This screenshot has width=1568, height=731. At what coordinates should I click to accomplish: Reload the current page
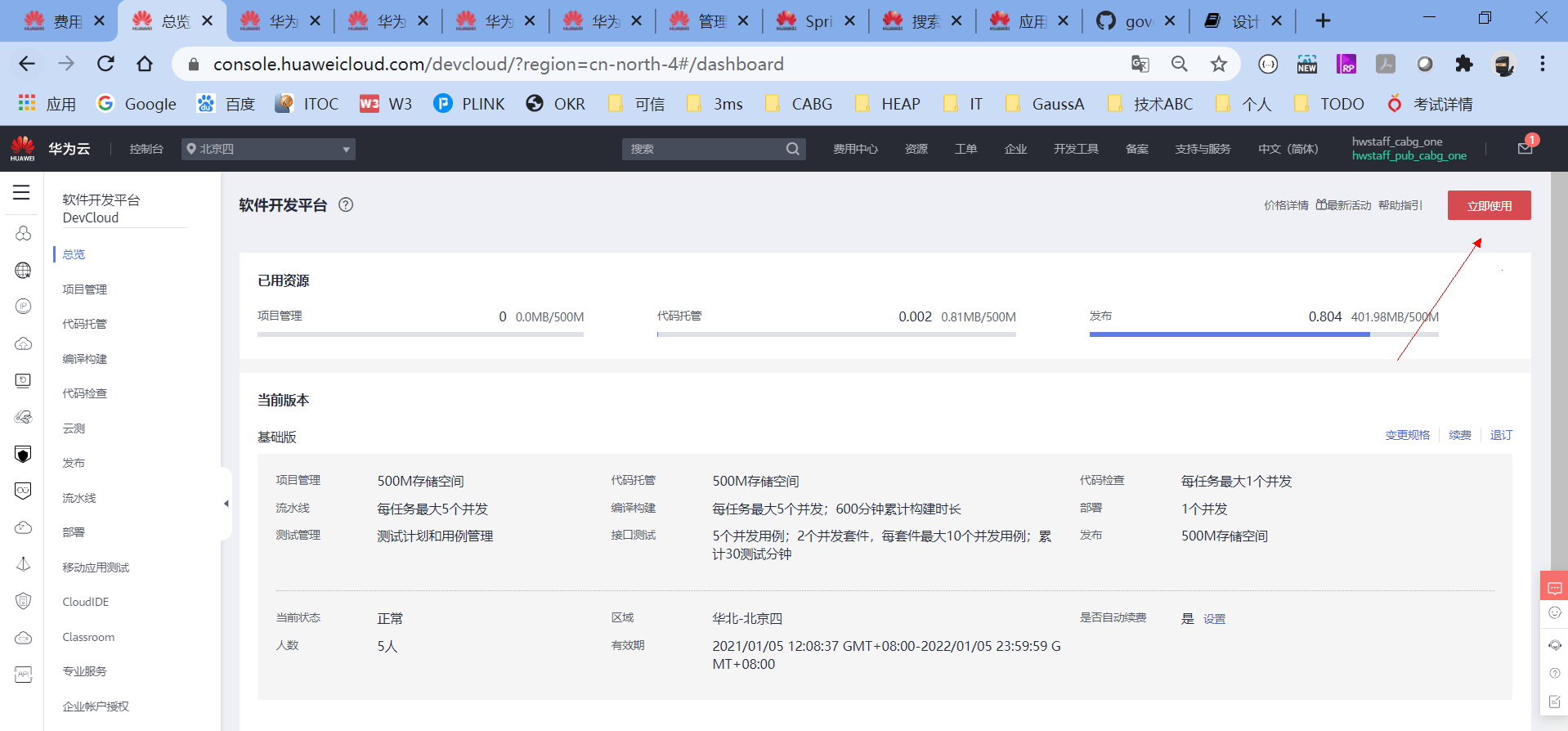tap(105, 64)
